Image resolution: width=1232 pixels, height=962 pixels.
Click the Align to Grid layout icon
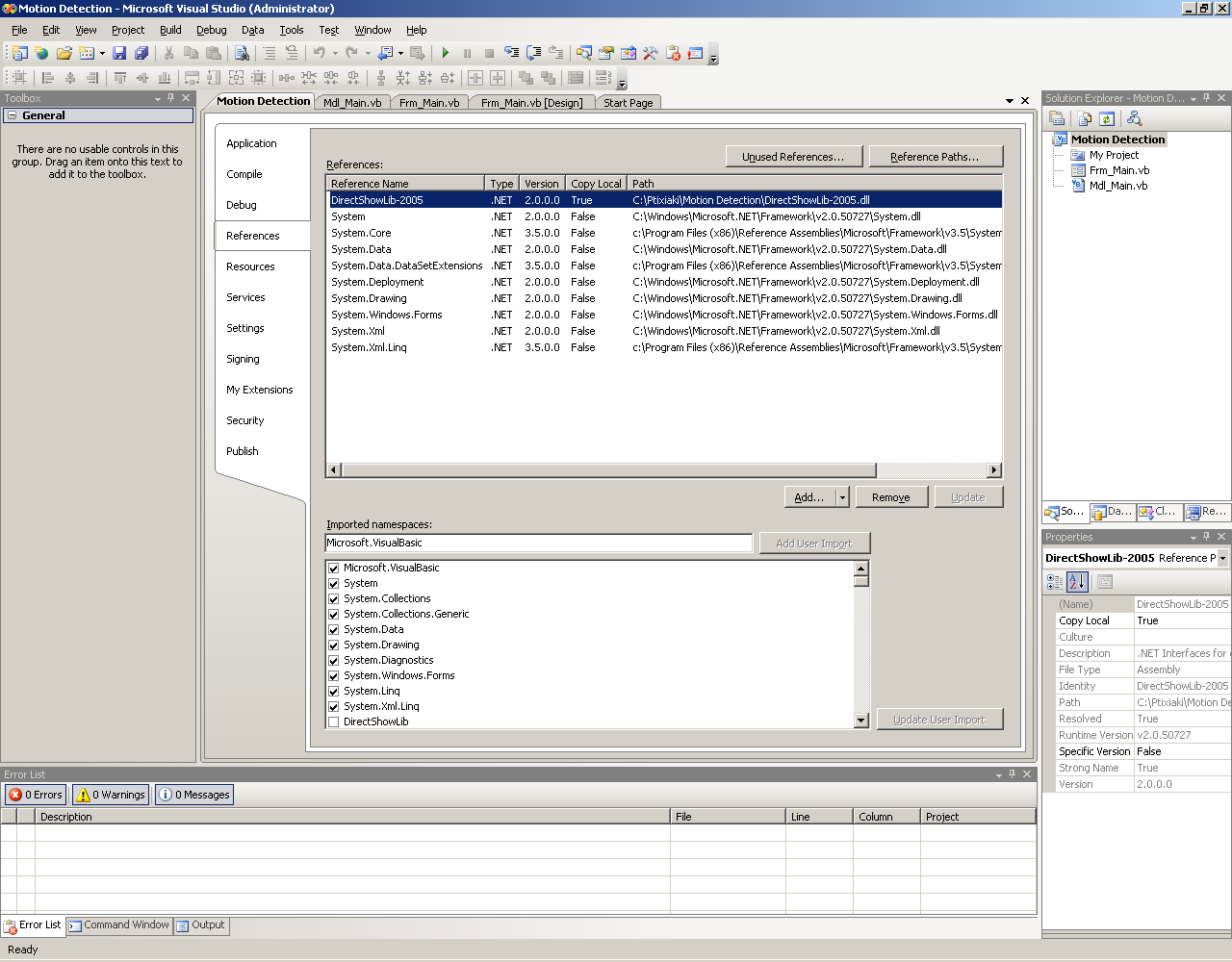click(19, 78)
